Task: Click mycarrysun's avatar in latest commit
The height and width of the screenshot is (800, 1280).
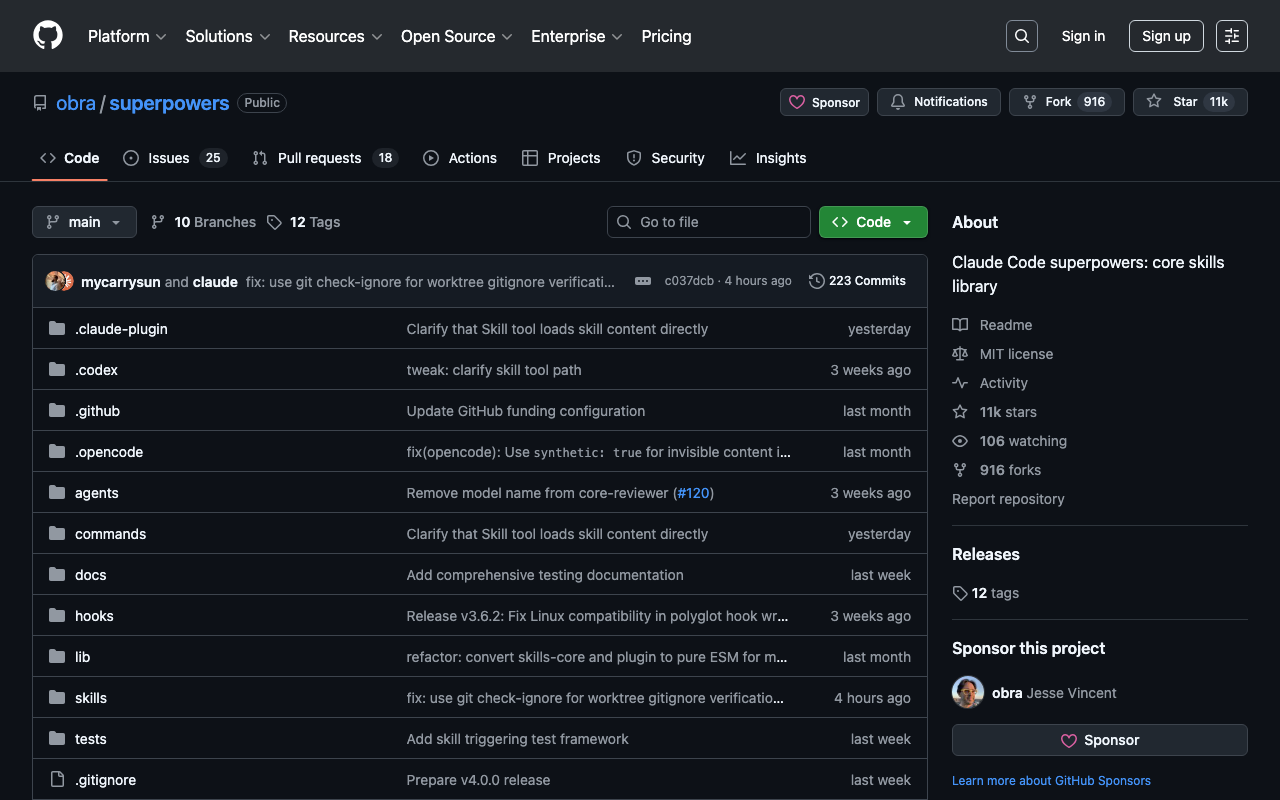Action: click(56, 281)
